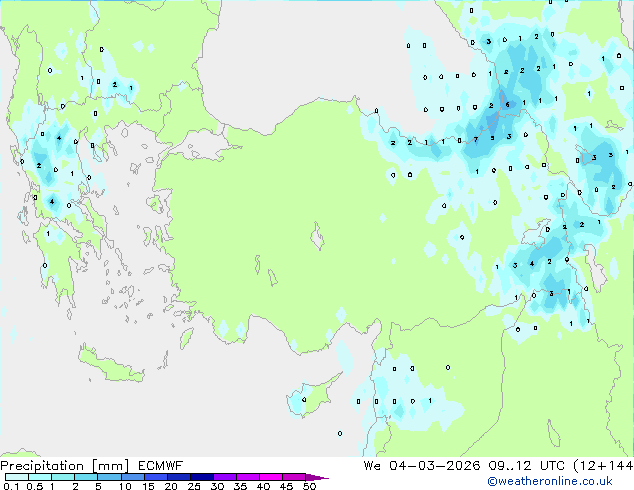Screen dimensions: 634x490
Task: Click the date 'We 04-03-2026'
Action: [422, 466]
